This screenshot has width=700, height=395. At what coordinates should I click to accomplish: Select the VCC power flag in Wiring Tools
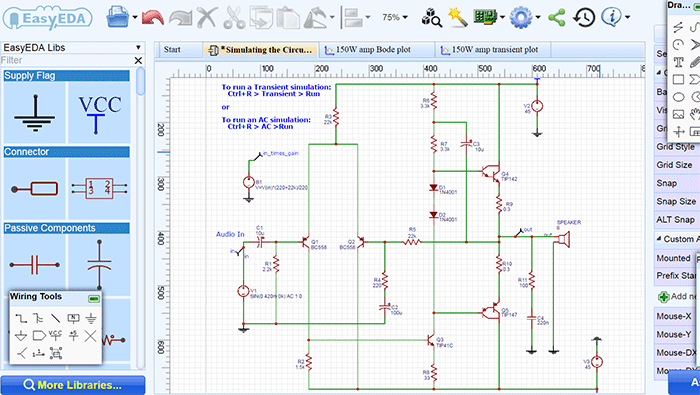(55, 335)
